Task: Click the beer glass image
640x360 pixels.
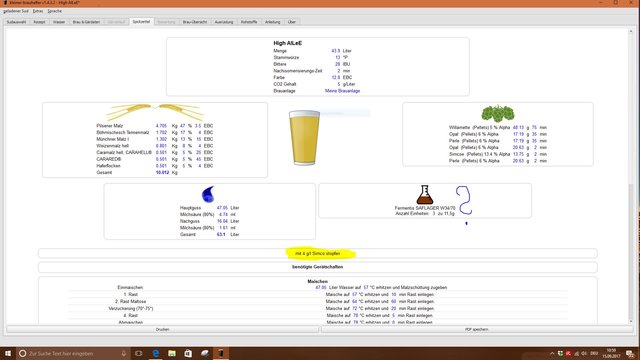Action: click(304, 138)
